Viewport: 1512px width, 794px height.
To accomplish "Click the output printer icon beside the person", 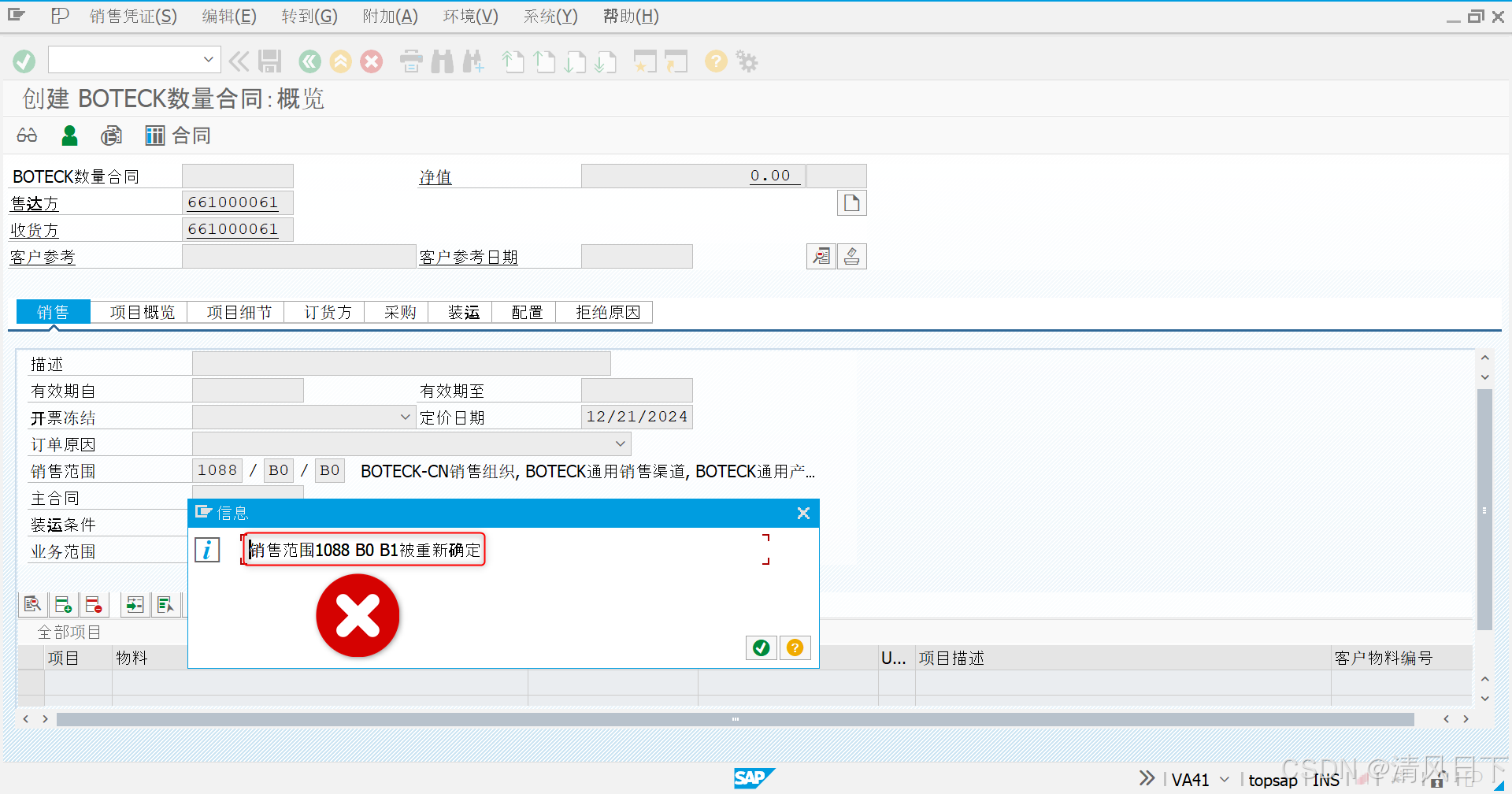I will coord(111,135).
